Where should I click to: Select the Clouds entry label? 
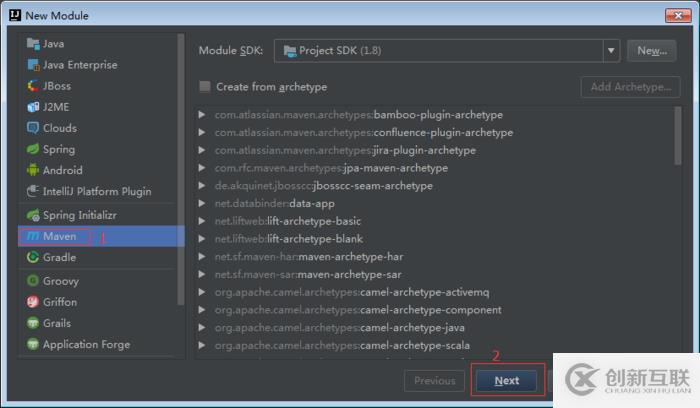60,128
